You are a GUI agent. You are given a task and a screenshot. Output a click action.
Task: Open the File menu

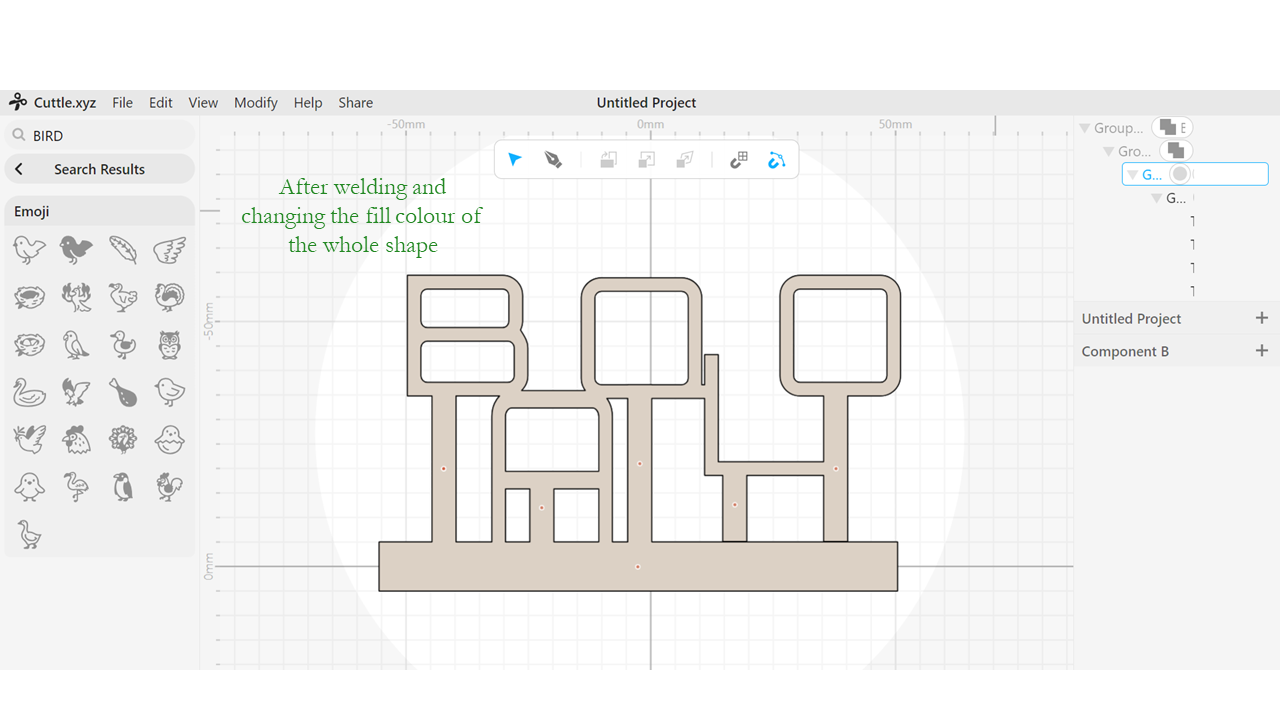pos(122,102)
